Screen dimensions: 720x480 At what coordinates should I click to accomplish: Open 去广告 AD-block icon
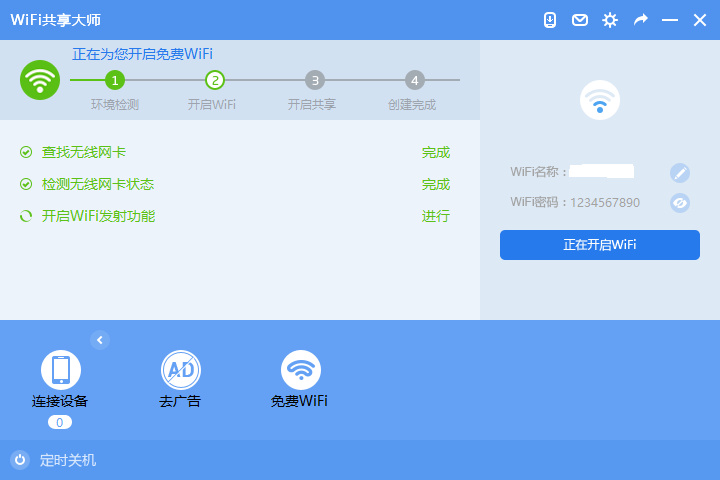(x=180, y=370)
